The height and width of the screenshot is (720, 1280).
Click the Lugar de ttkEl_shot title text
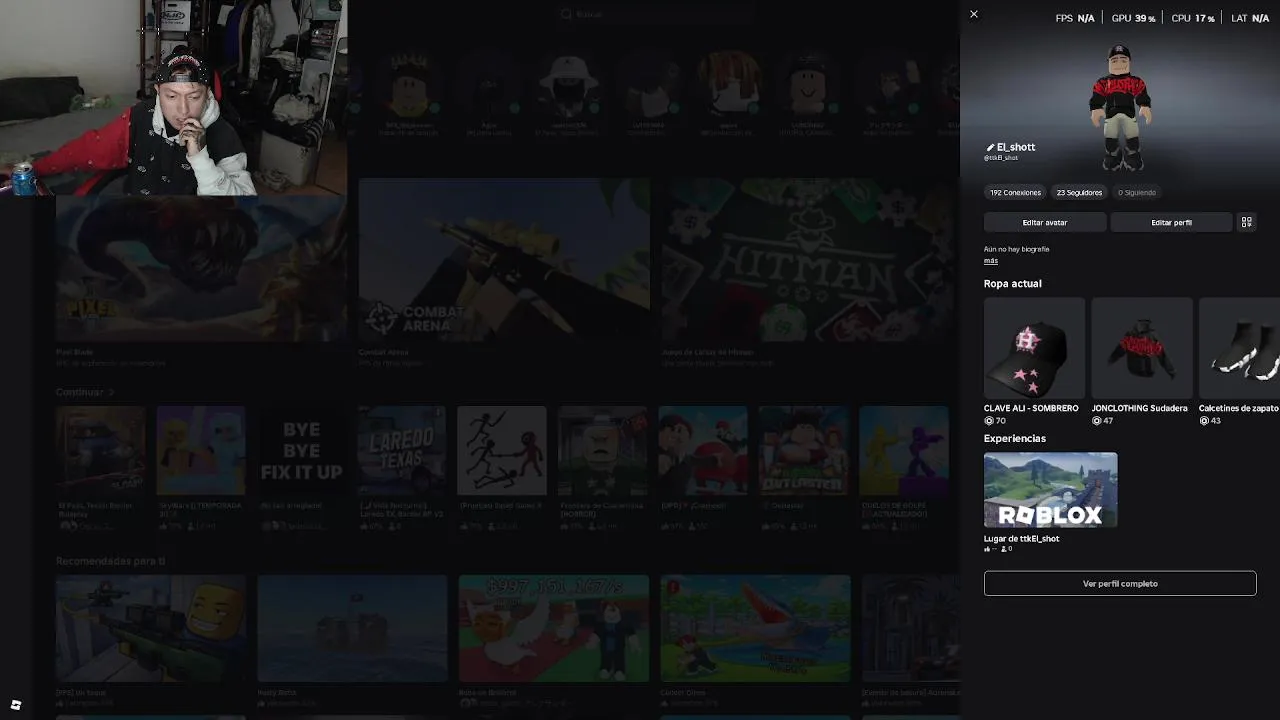point(1021,538)
